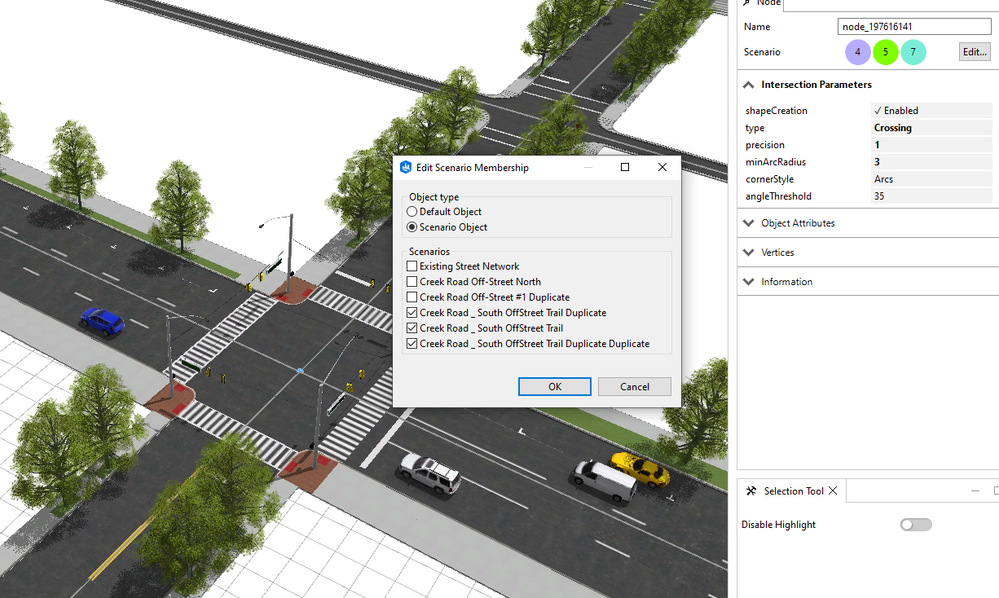999x598 pixels.
Task: Close the Selection Tool tab
Action: (833, 490)
